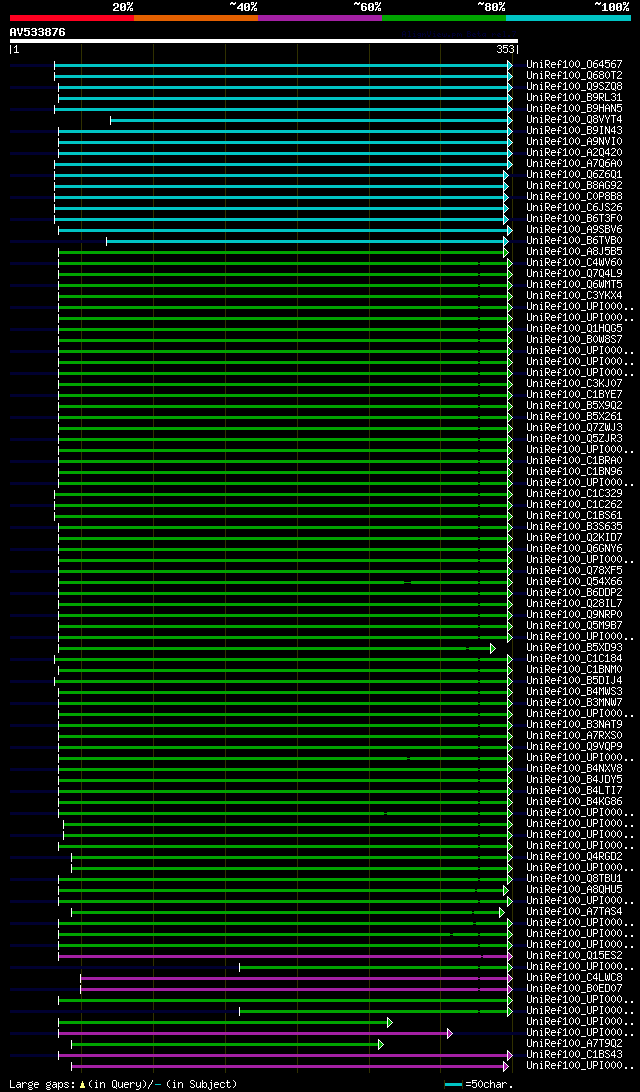Click the 353 query length marker

pyautogui.click(x=505, y=49)
